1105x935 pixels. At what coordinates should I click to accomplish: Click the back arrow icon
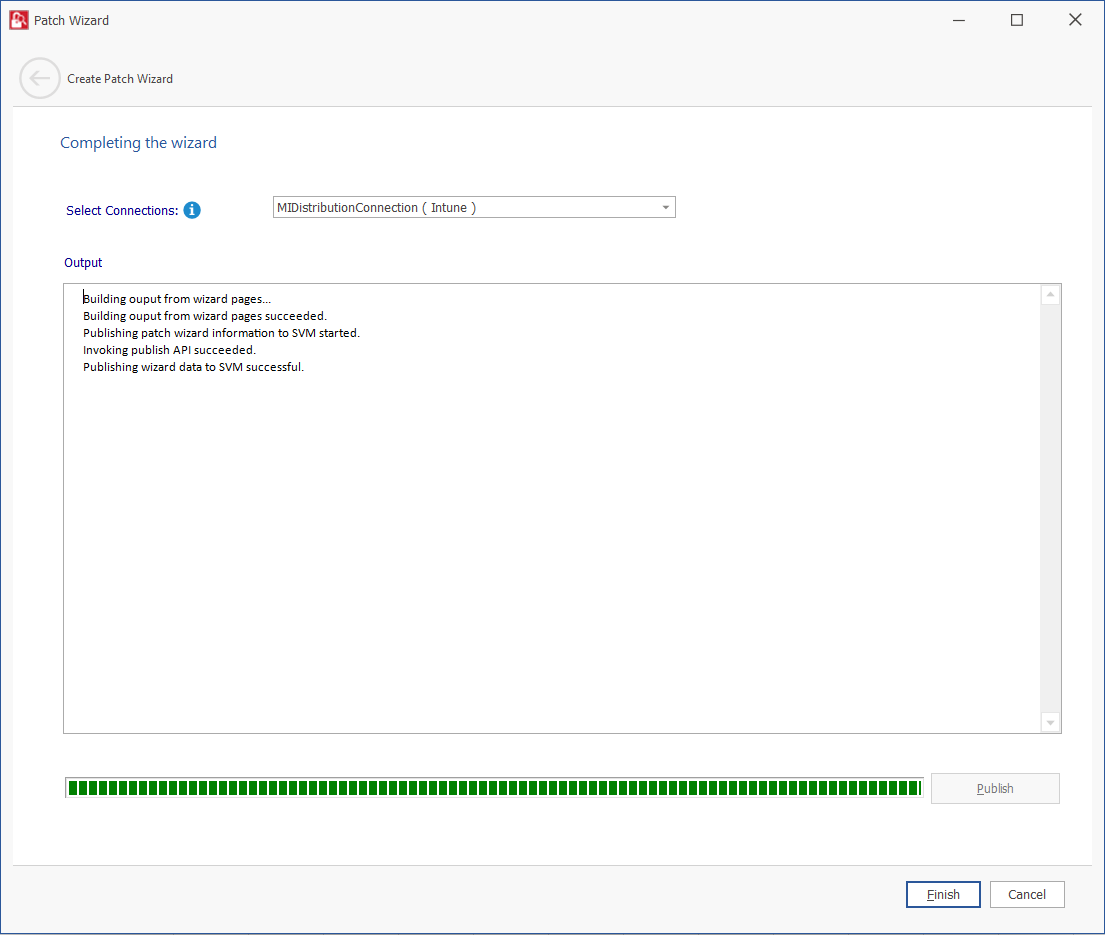40,79
